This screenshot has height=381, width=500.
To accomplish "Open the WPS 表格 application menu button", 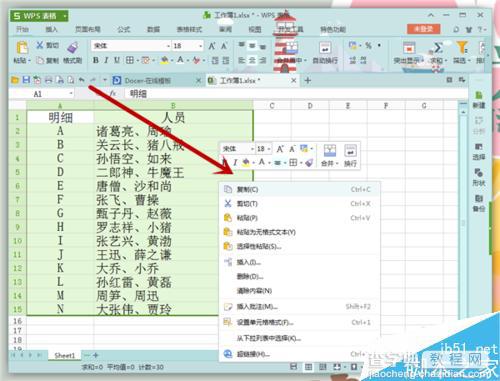I will pos(39,16).
